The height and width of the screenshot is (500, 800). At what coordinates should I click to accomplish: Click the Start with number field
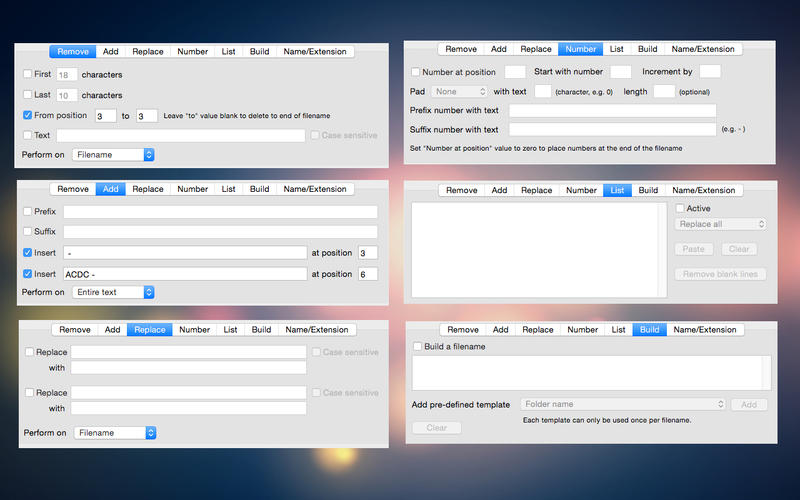(x=620, y=72)
